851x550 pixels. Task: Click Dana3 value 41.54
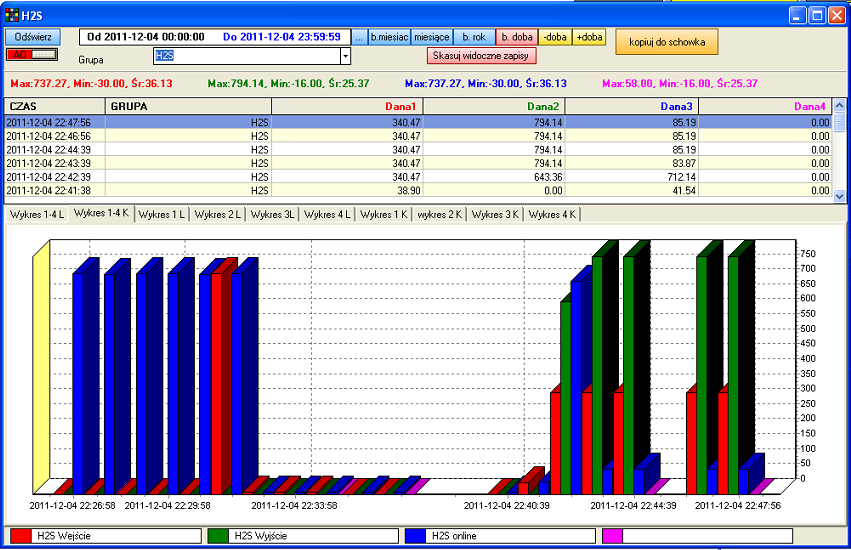pyautogui.click(x=684, y=191)
